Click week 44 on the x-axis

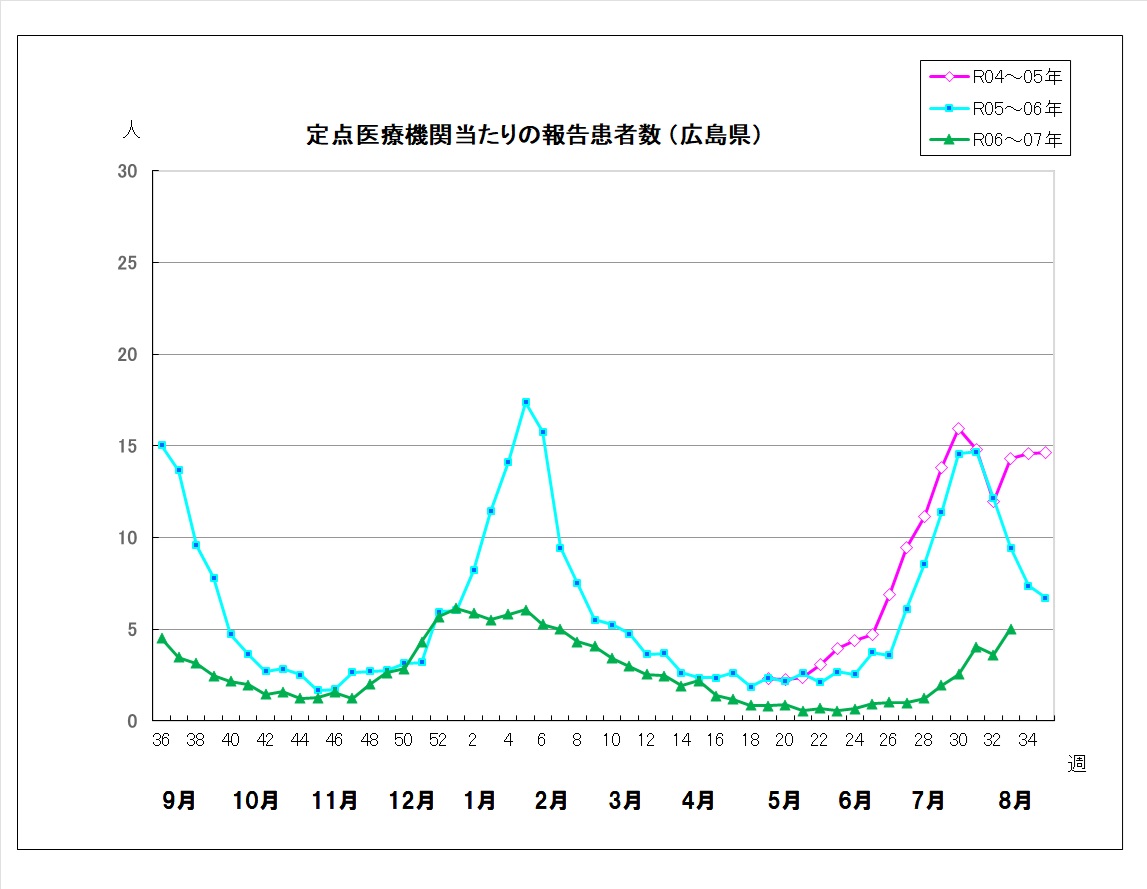tap(299, 740)
